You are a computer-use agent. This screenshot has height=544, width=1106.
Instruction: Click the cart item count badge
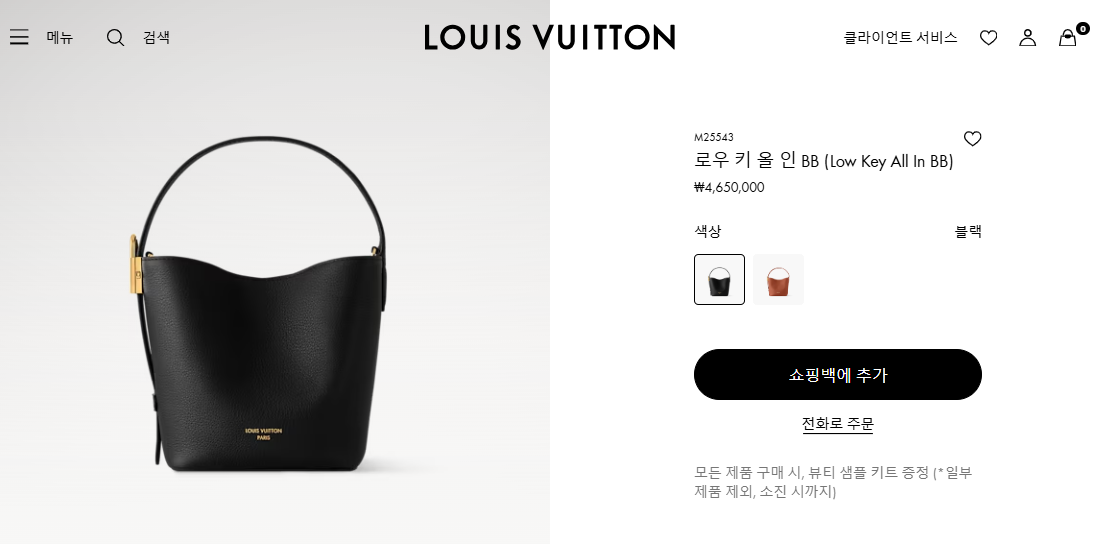pyautogui.click(x=1083, y=28)
